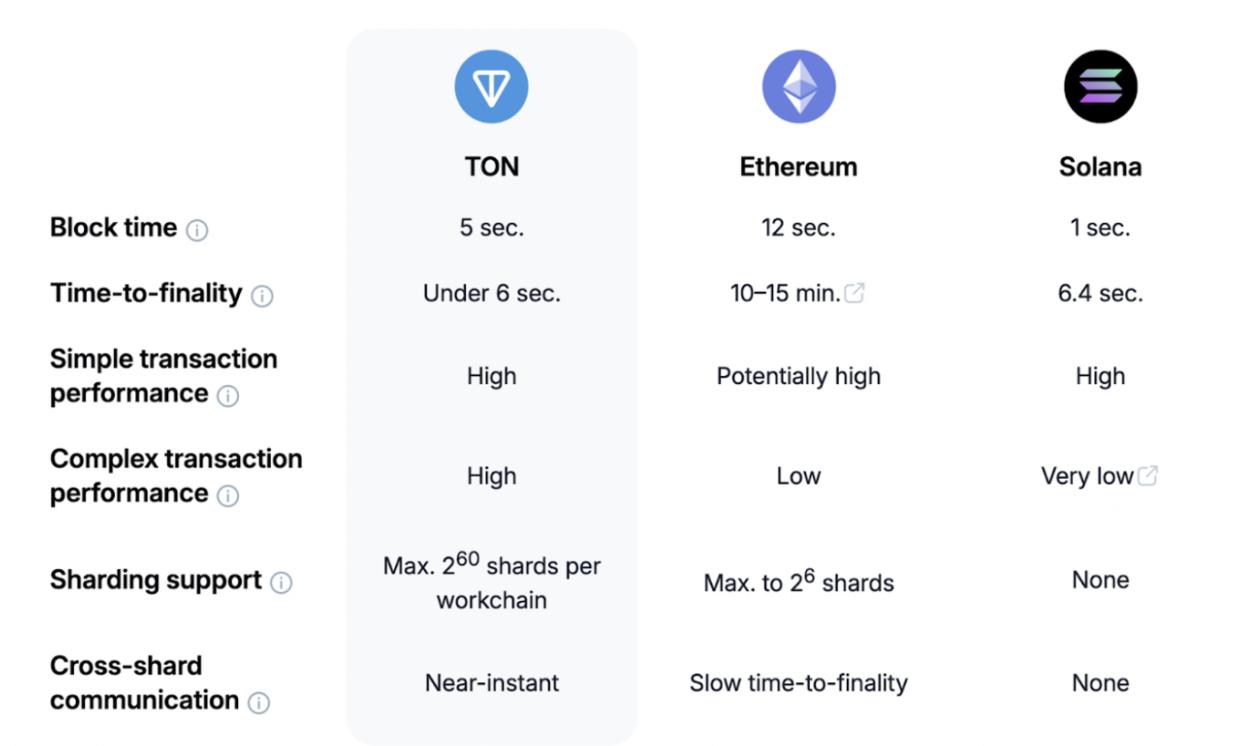Open external link next to 10–15 min.

click(854, 293)
